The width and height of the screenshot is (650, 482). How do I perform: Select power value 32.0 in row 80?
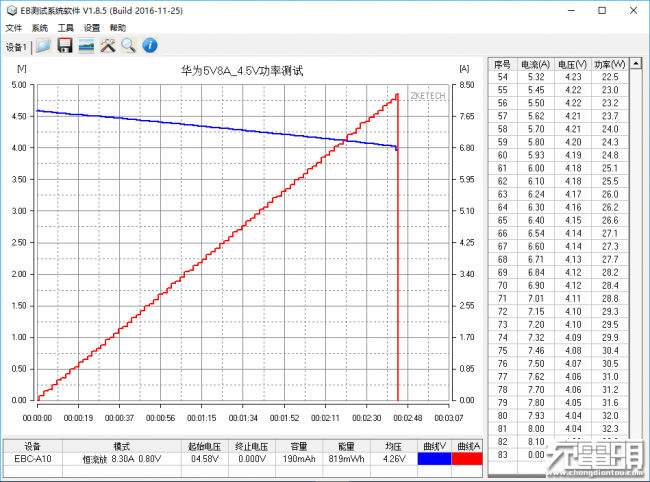(x=610, y=416)
